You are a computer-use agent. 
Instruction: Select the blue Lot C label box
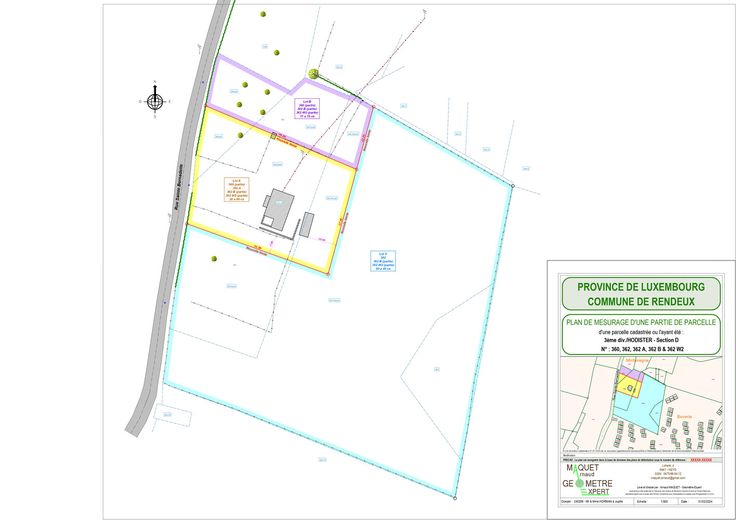click(x=380, y=260)
